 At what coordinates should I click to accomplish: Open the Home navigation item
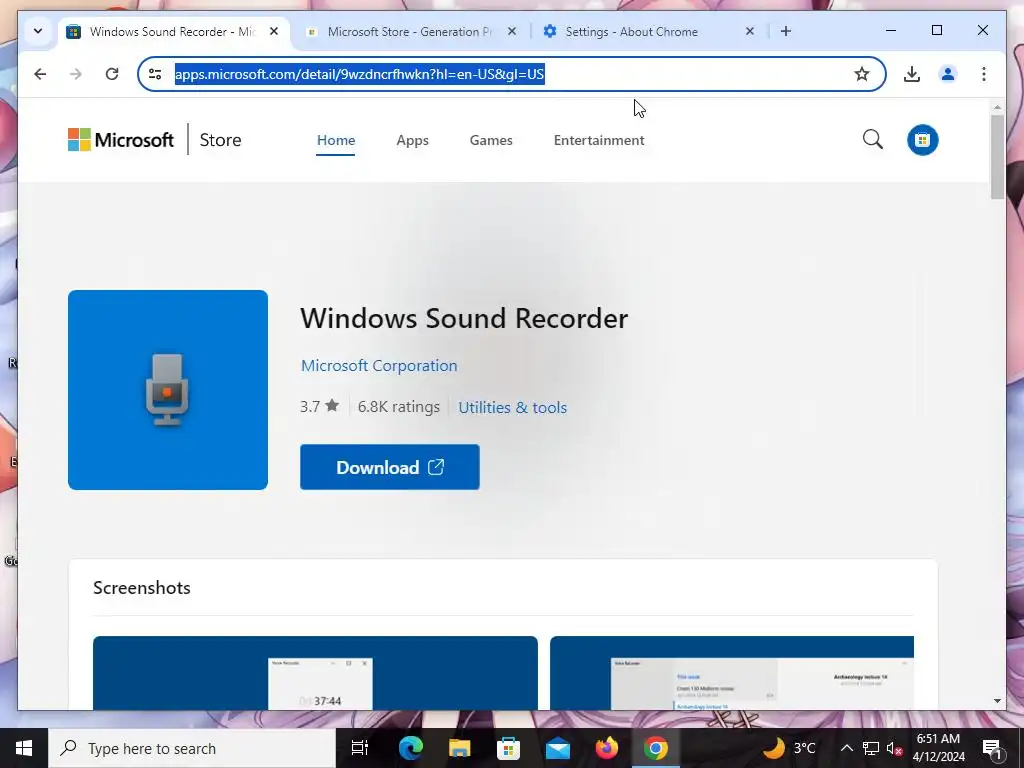pos(336,140)
